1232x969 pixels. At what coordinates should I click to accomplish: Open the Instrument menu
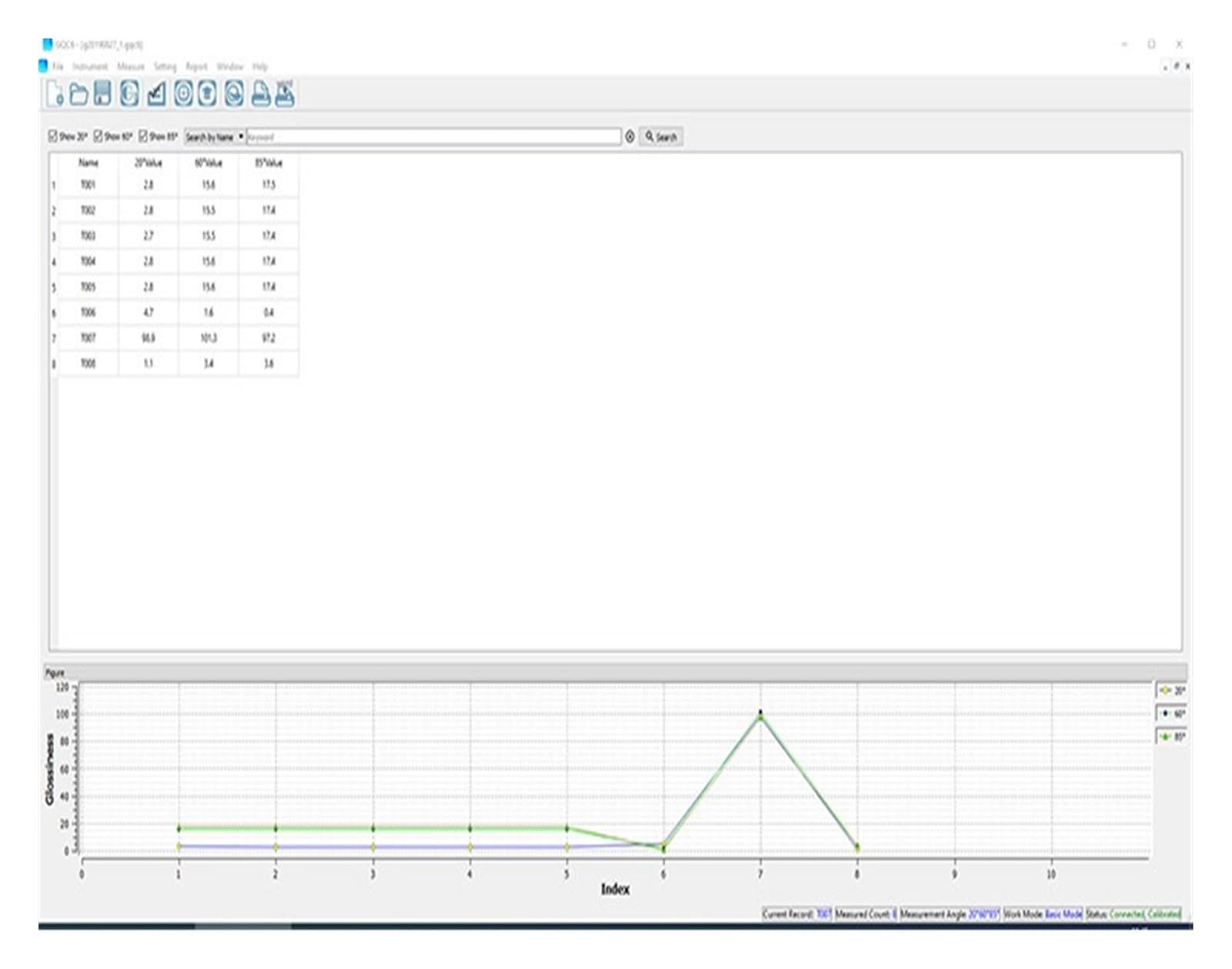(x=90, y=67)
